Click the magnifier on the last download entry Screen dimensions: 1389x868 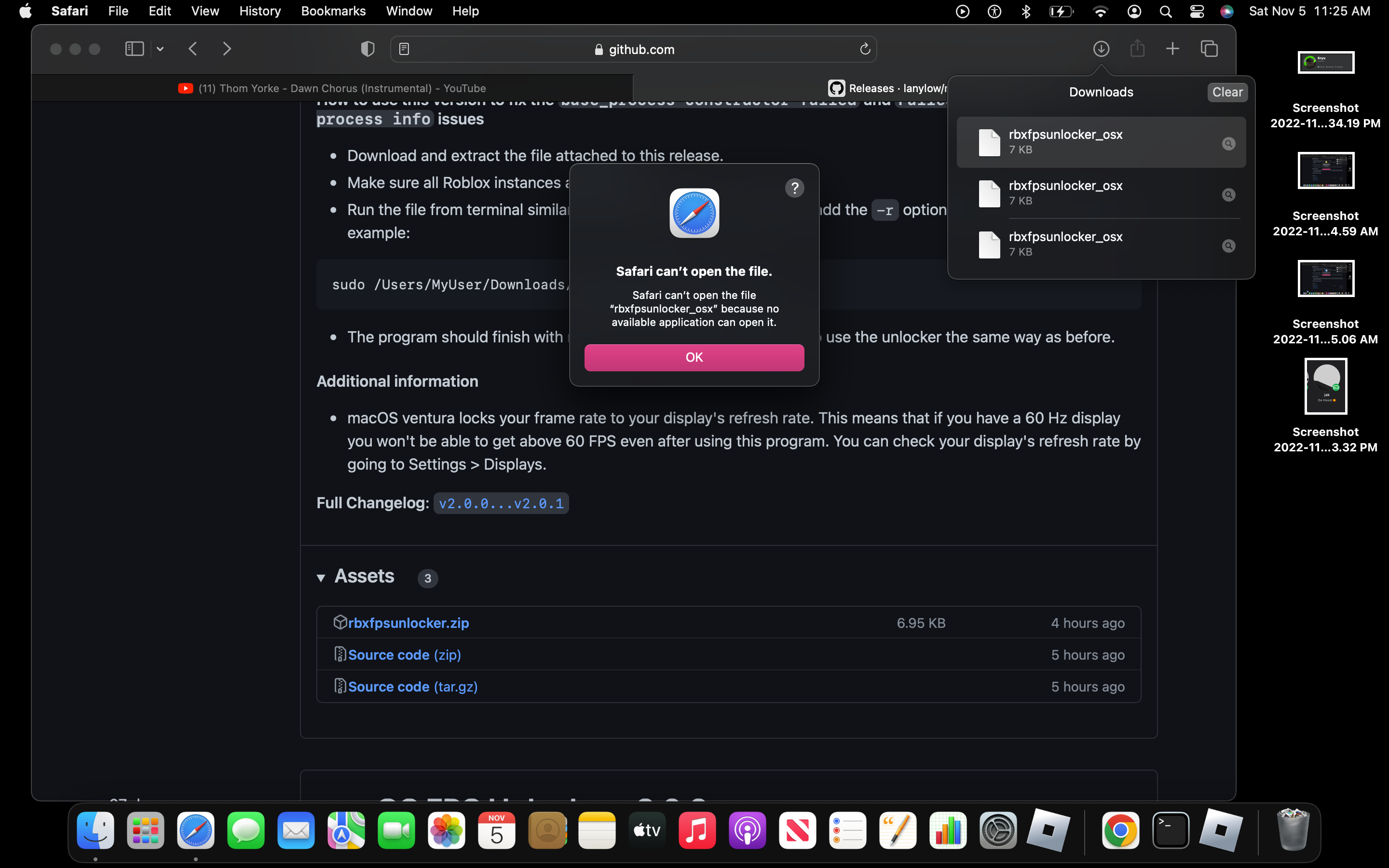1228,245
